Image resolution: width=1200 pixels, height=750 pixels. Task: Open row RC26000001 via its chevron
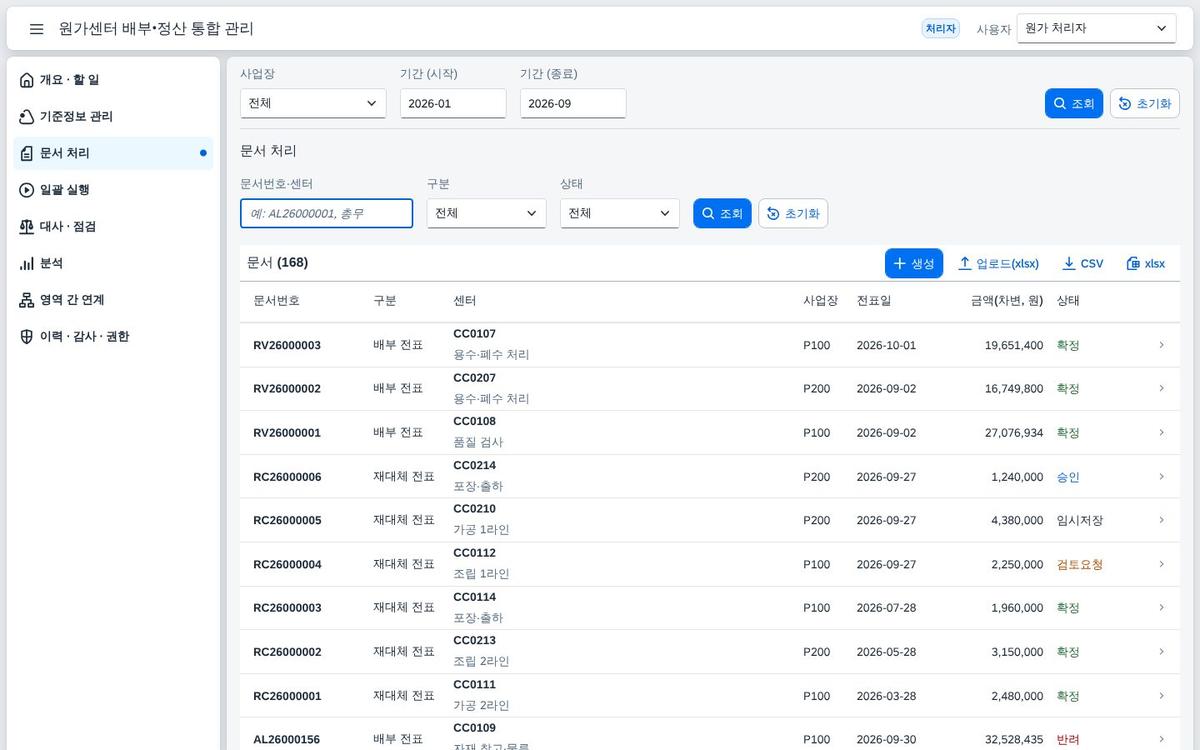[x=1161, y=696]
